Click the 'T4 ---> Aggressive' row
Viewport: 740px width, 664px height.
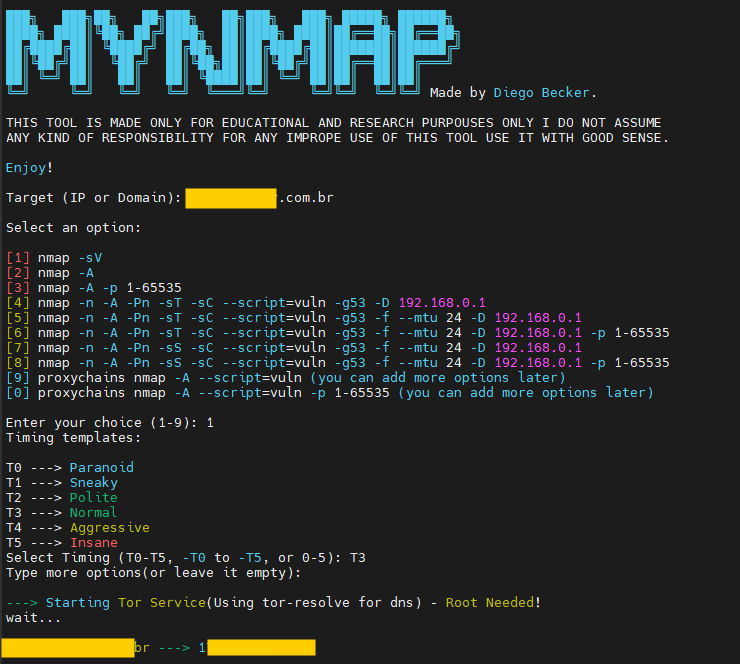point(77,528)
